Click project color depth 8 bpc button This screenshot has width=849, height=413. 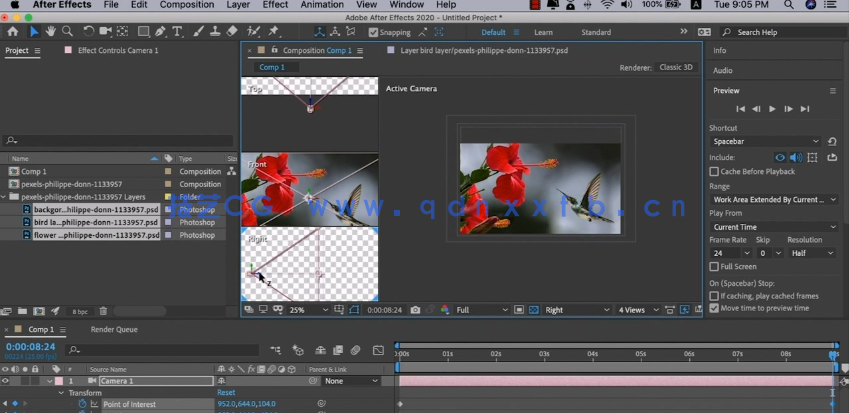(80, 312)
